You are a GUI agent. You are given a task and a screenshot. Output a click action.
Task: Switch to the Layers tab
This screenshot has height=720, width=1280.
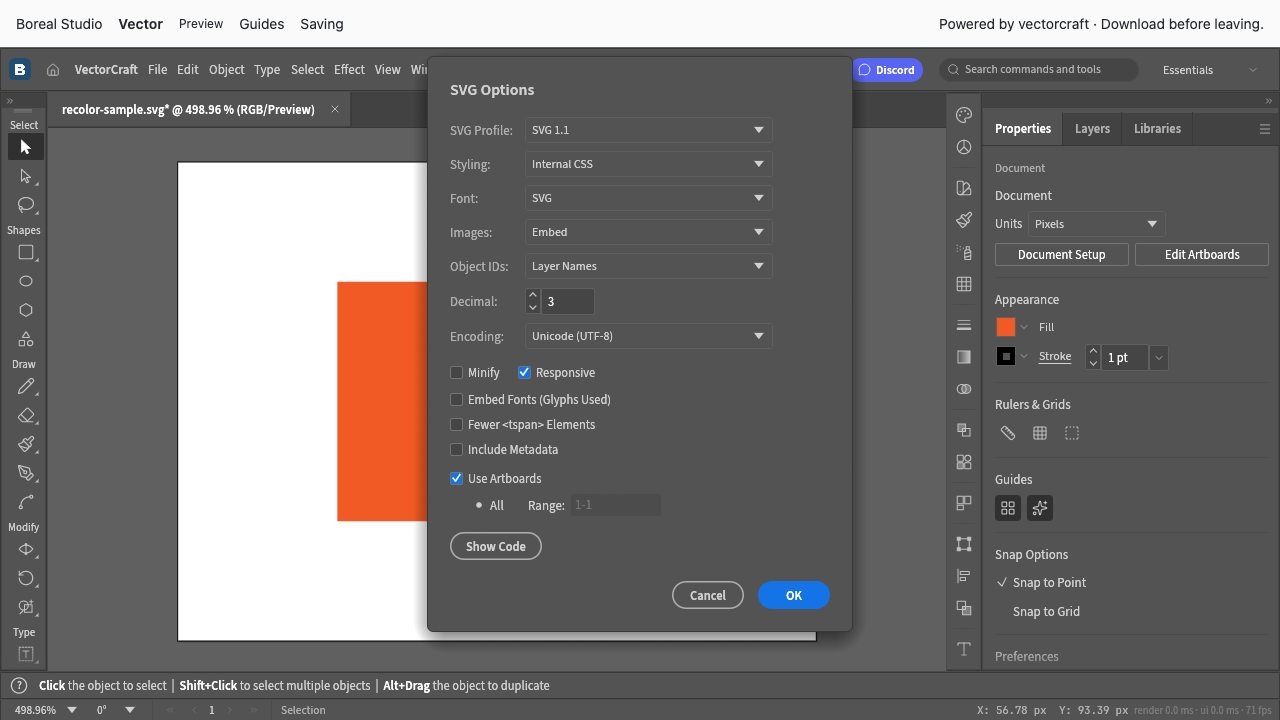point(1092,129)
